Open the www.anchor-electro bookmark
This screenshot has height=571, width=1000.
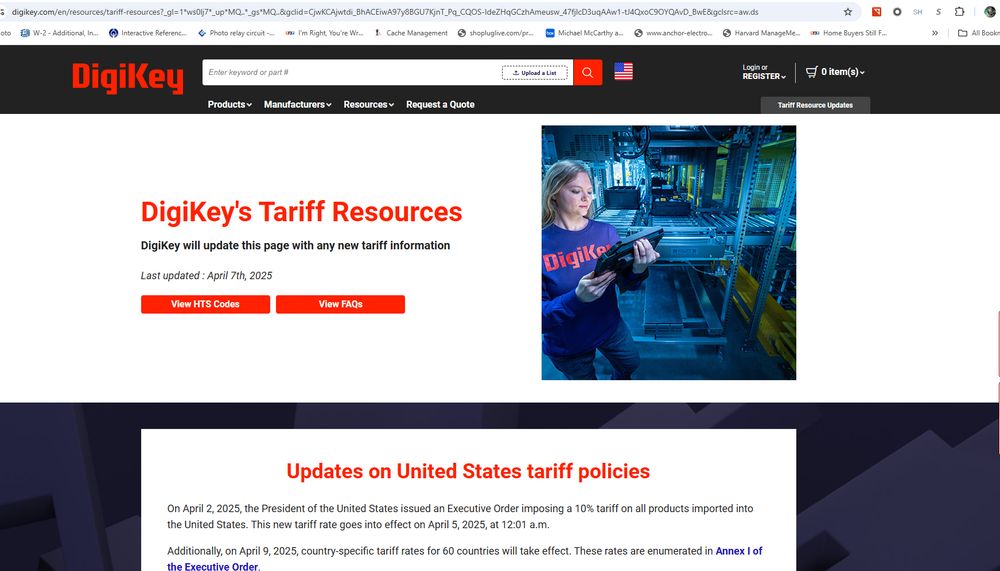point(673,33)
